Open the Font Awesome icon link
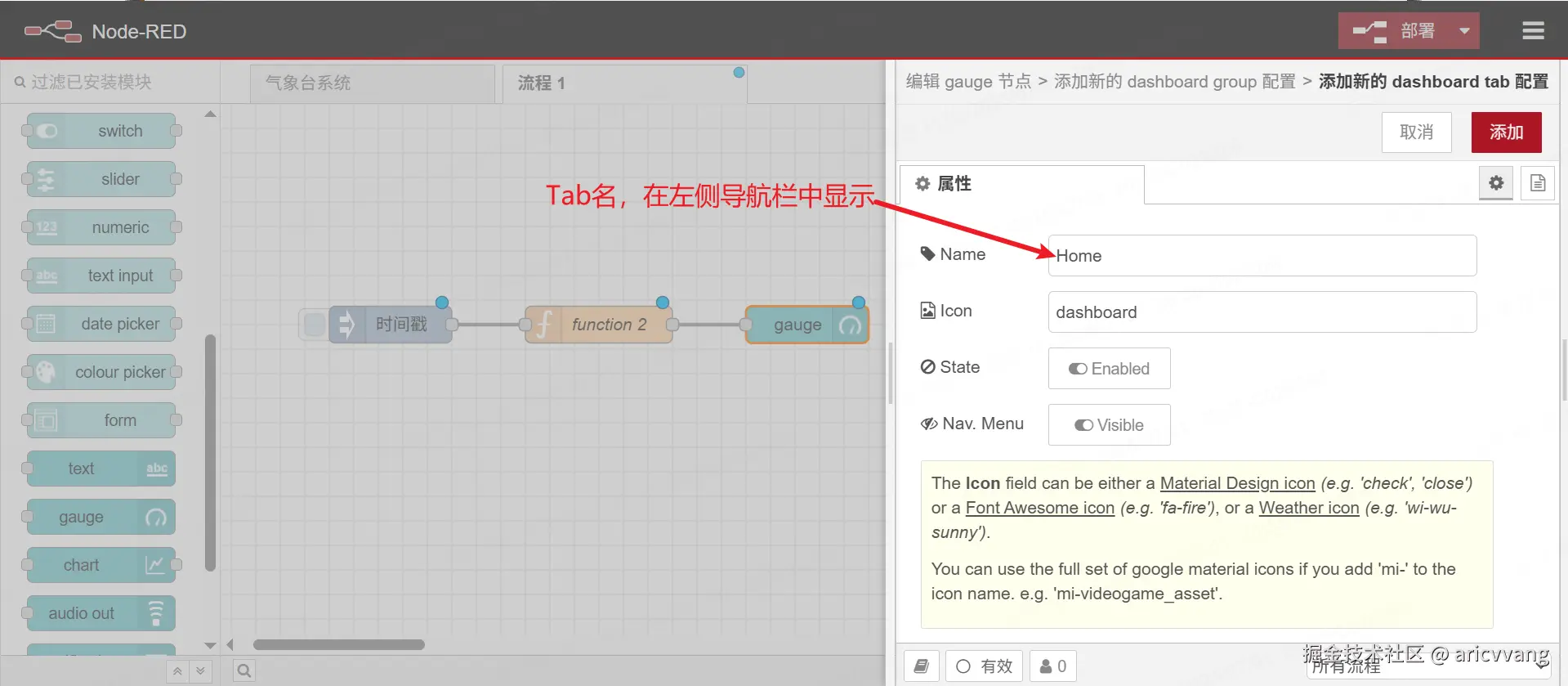1568x686 pixels. coord(1039,508)
